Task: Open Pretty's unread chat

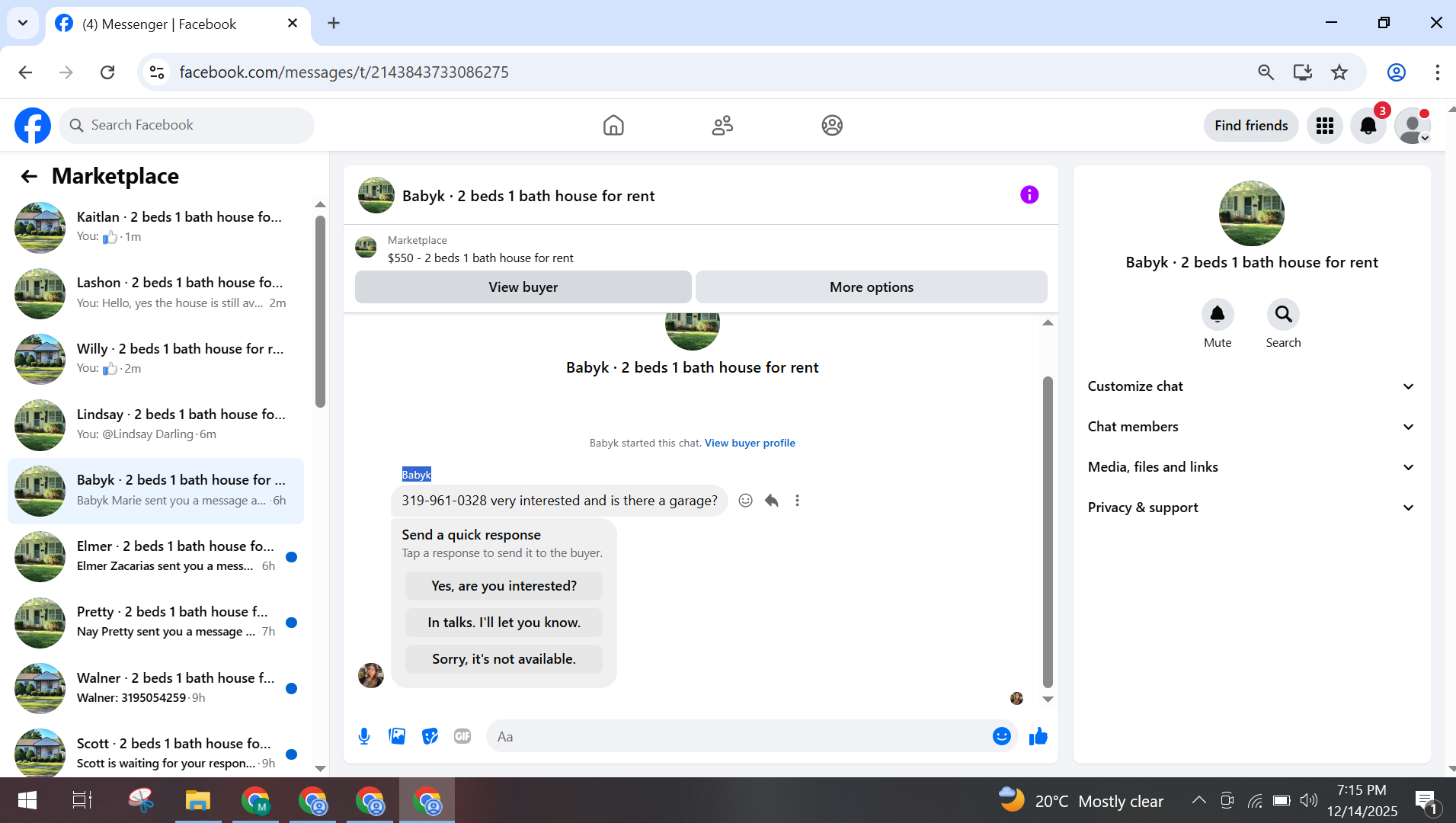Action: coord(155,622)
